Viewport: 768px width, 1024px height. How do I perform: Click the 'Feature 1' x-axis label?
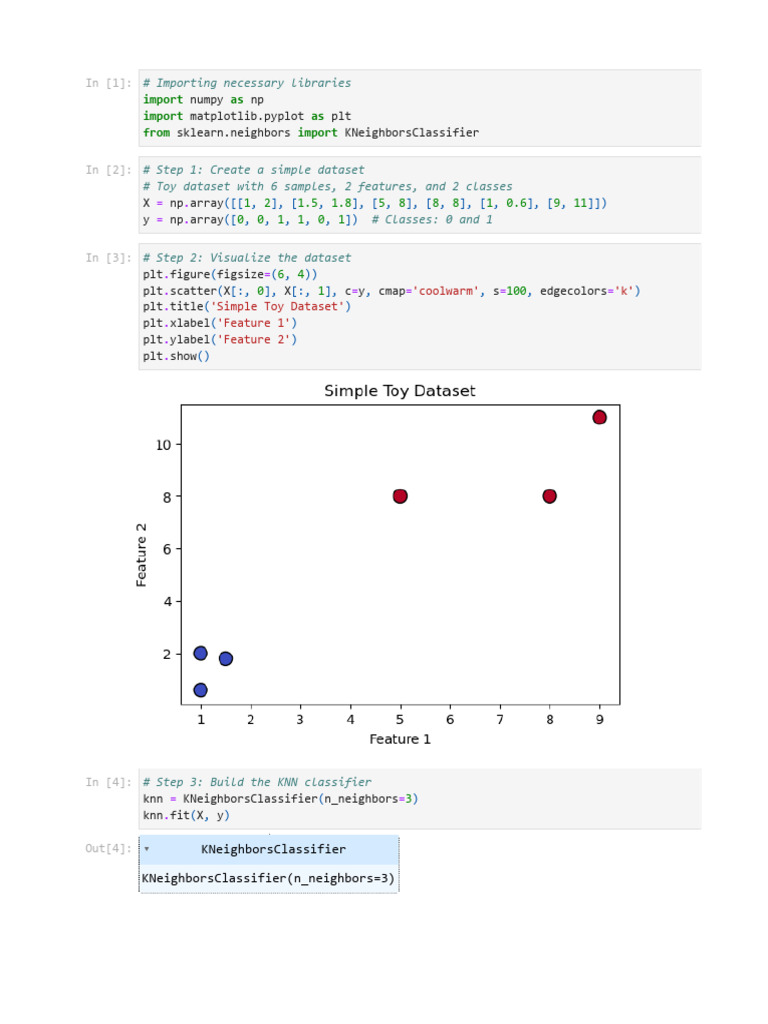tap(400, 739)
